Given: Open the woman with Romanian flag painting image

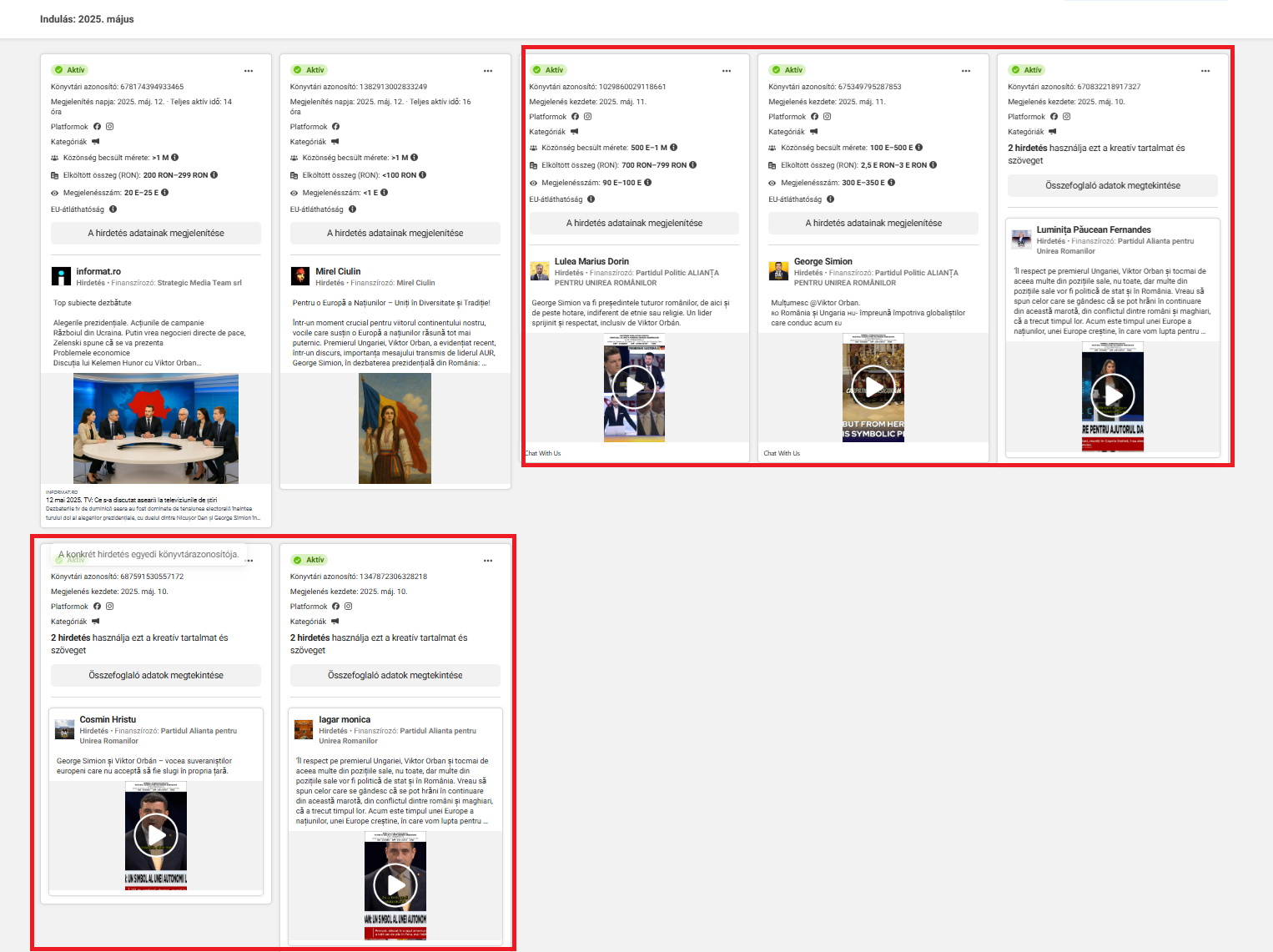Looking at the screenshot, I should click(395, 429).
